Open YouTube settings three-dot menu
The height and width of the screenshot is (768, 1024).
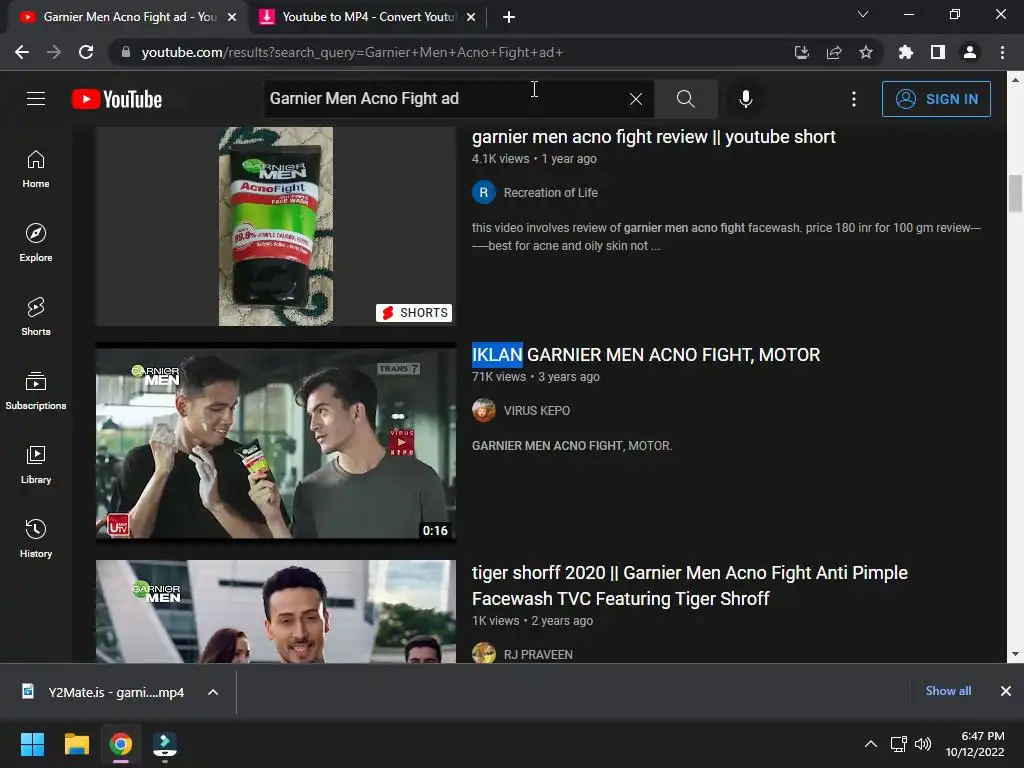click(854, 99)
